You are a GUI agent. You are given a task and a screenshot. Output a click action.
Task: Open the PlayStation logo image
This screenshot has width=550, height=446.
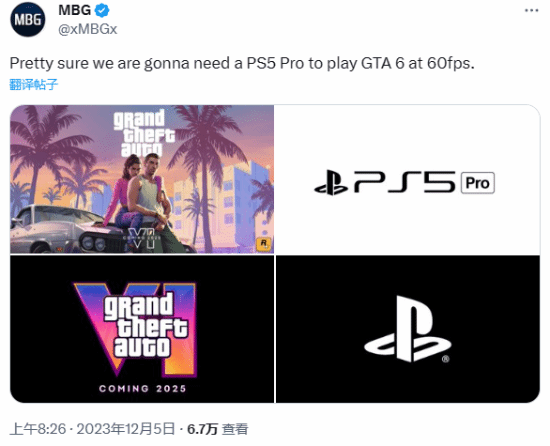tap(408, 329)
